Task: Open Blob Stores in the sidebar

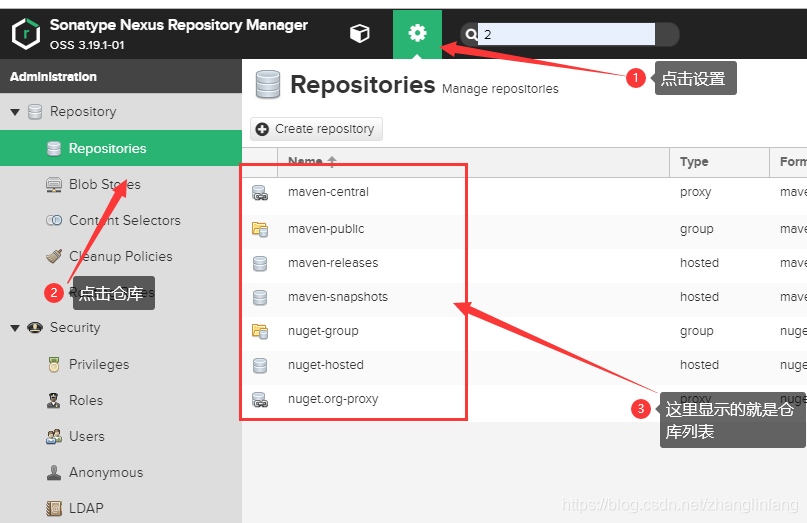Action: [104, 184]
